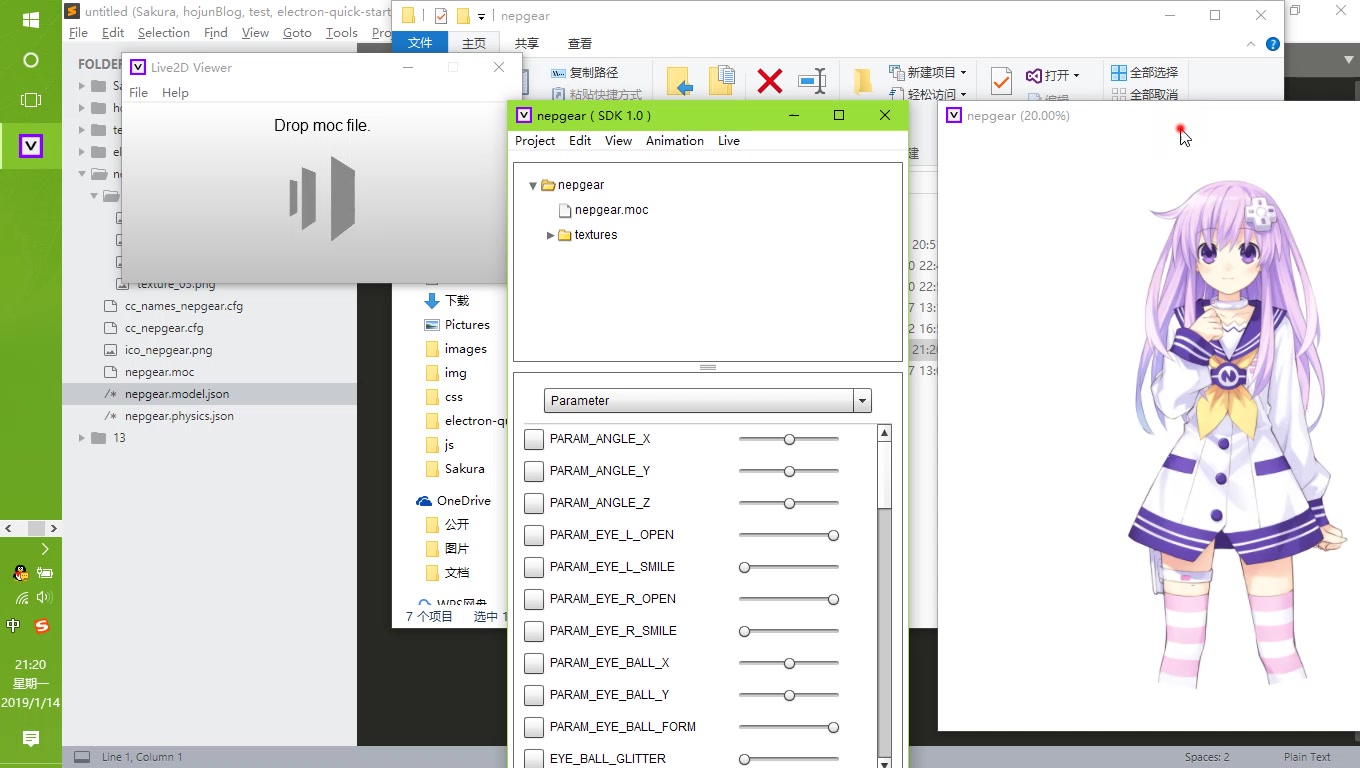Open the Windows Start button
Viewport: 1360px width, 768px height.
(30, 20)
